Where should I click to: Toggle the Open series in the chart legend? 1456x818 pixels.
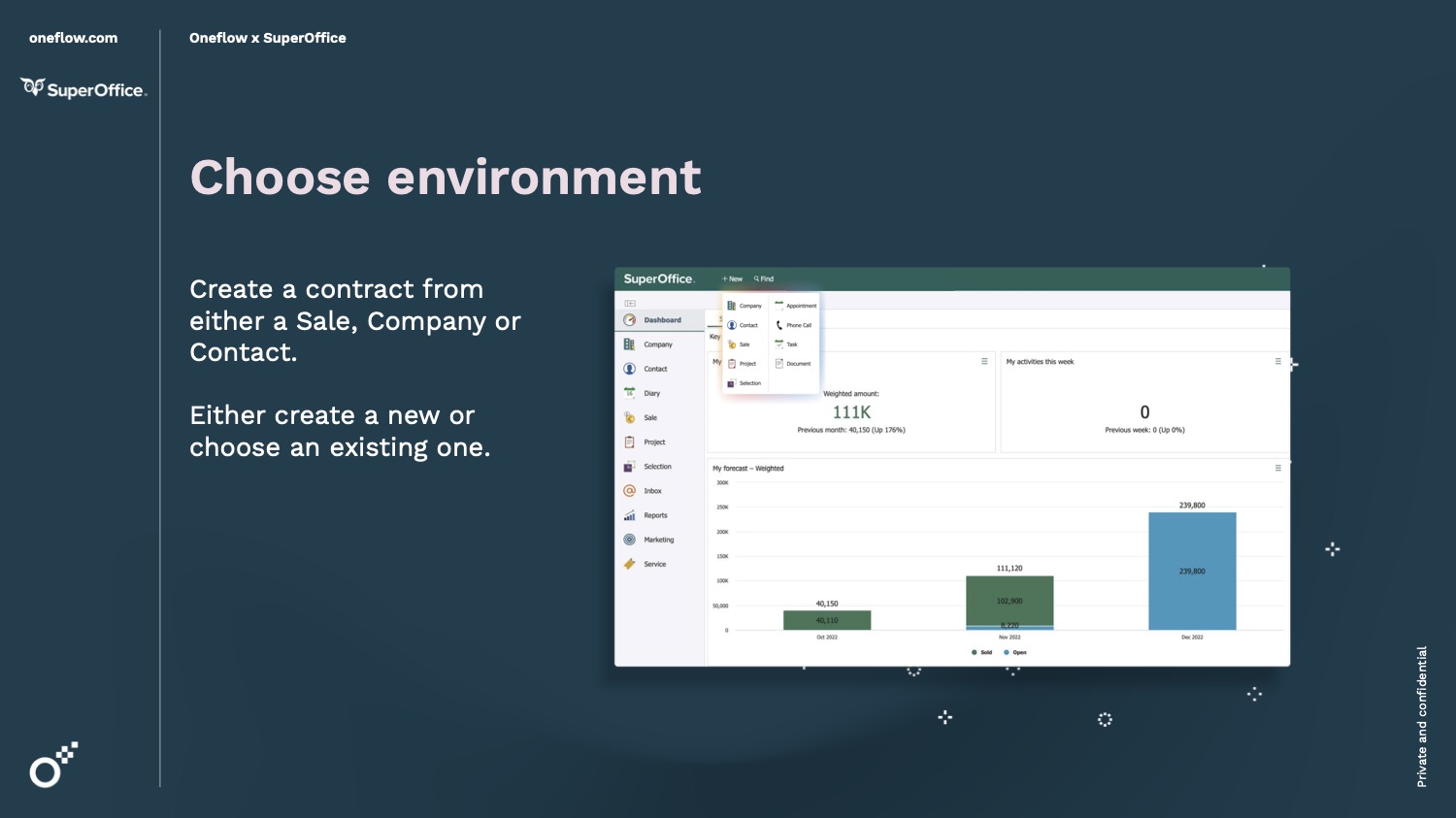pos(1014,652)
